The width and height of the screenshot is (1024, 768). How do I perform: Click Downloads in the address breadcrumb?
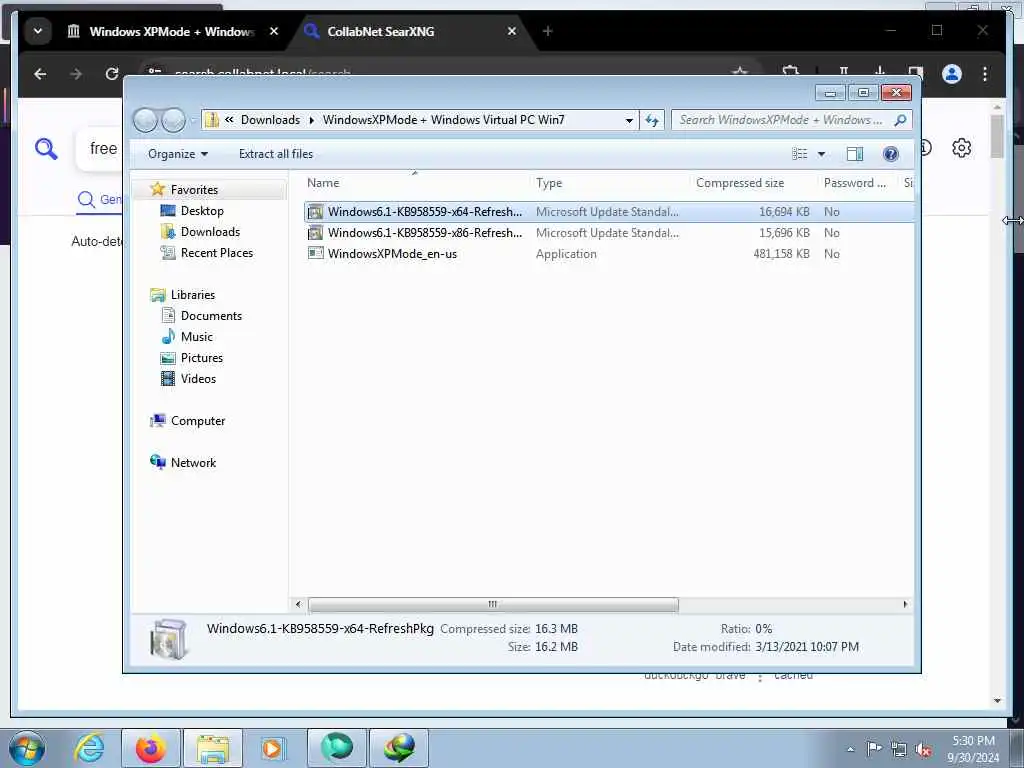270,120
